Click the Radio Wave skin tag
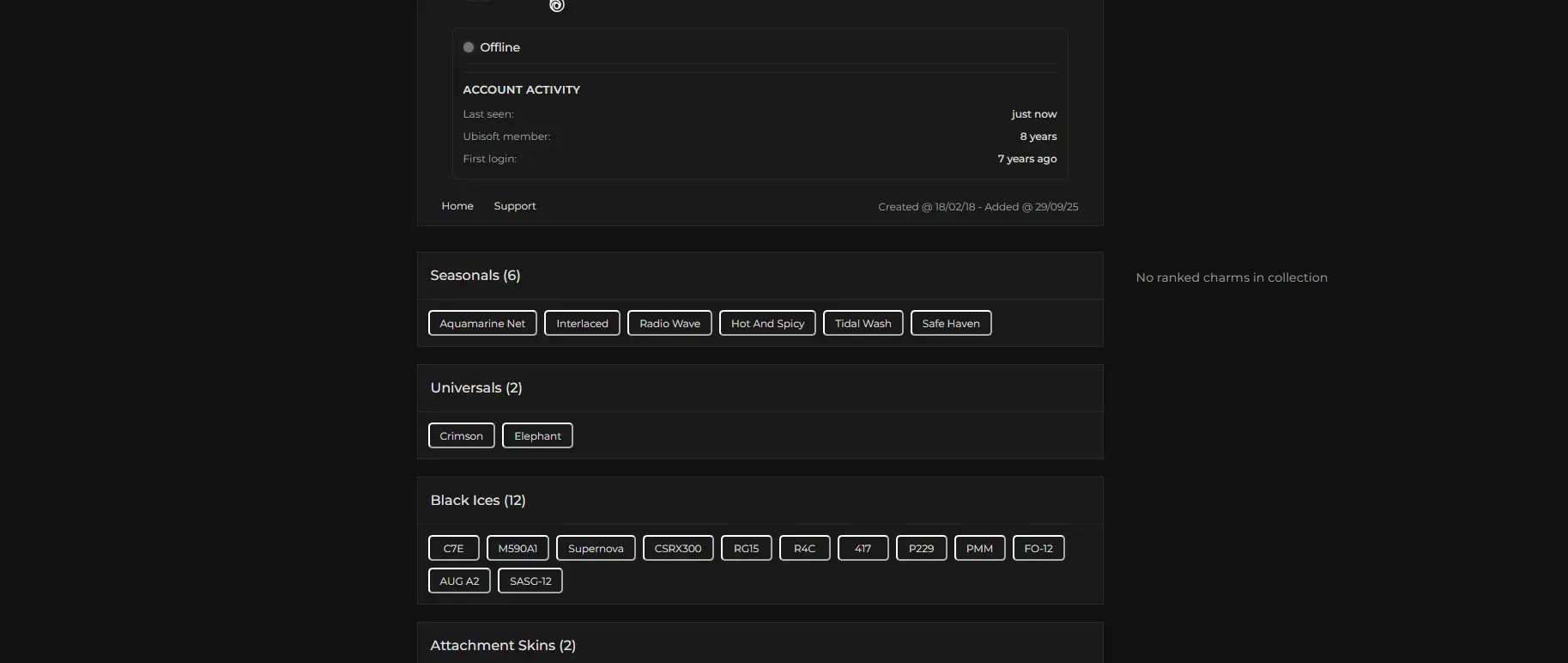 (x=669, y=324)
